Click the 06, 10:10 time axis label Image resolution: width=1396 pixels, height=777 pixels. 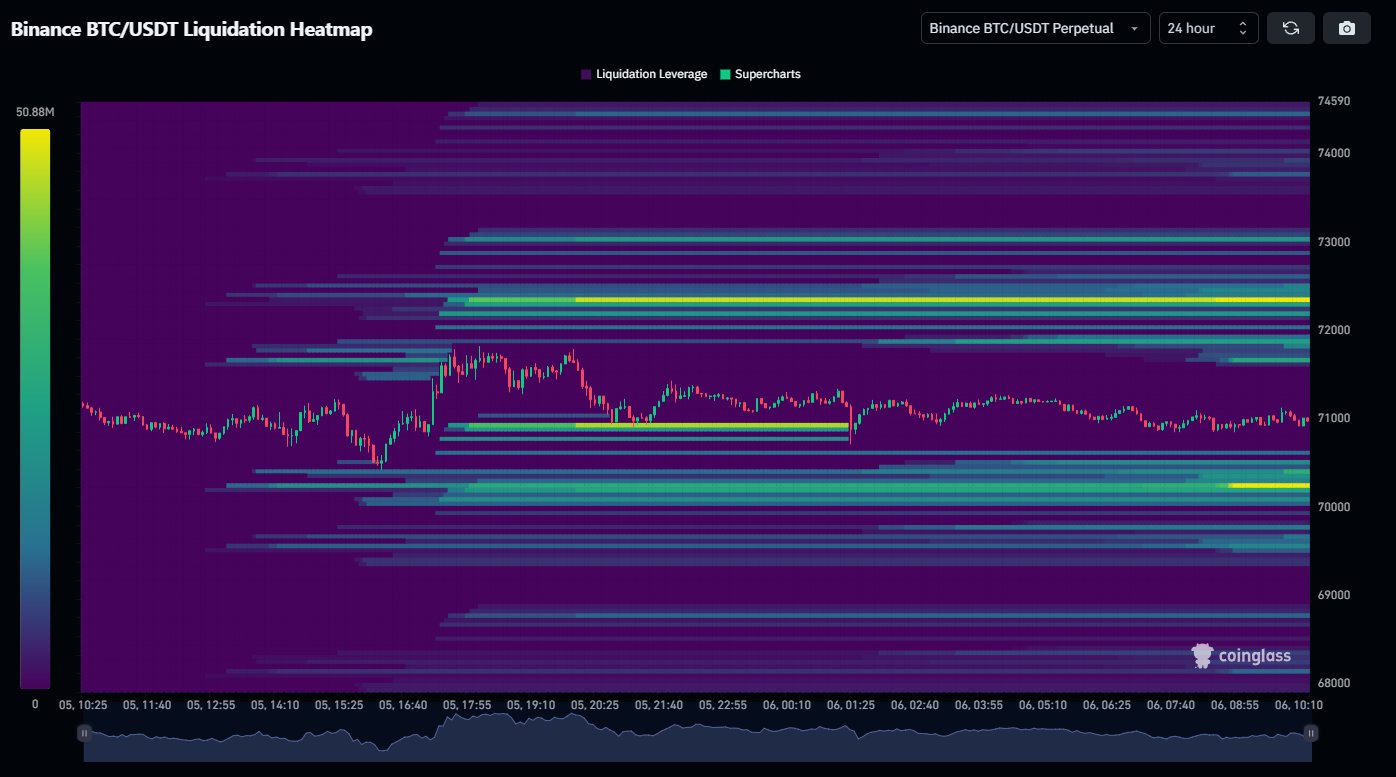tap(1298, 704)
